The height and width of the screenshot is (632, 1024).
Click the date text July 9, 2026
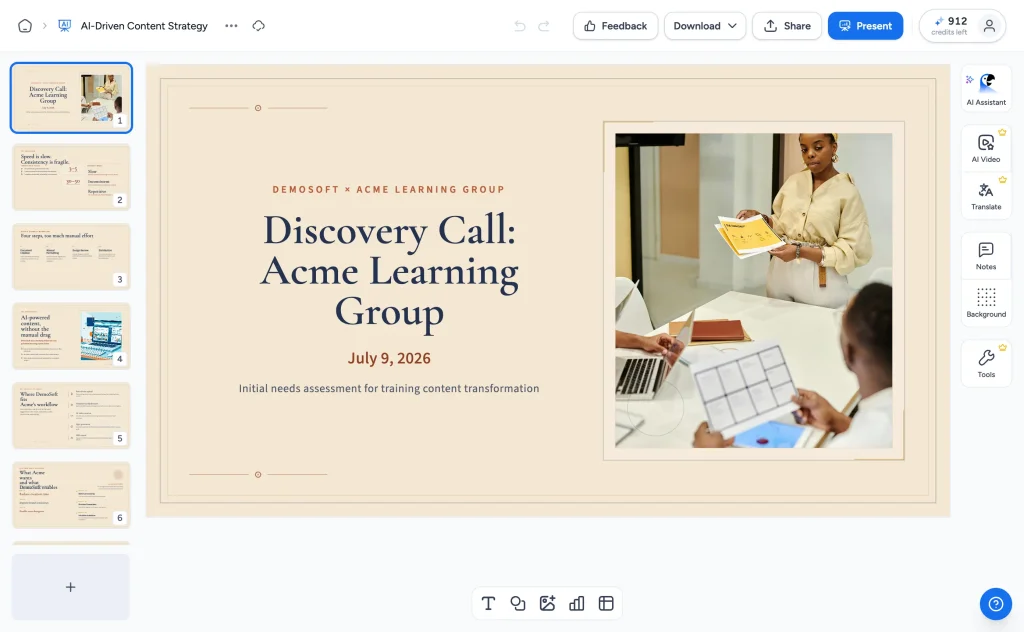(x=389, y=358)
